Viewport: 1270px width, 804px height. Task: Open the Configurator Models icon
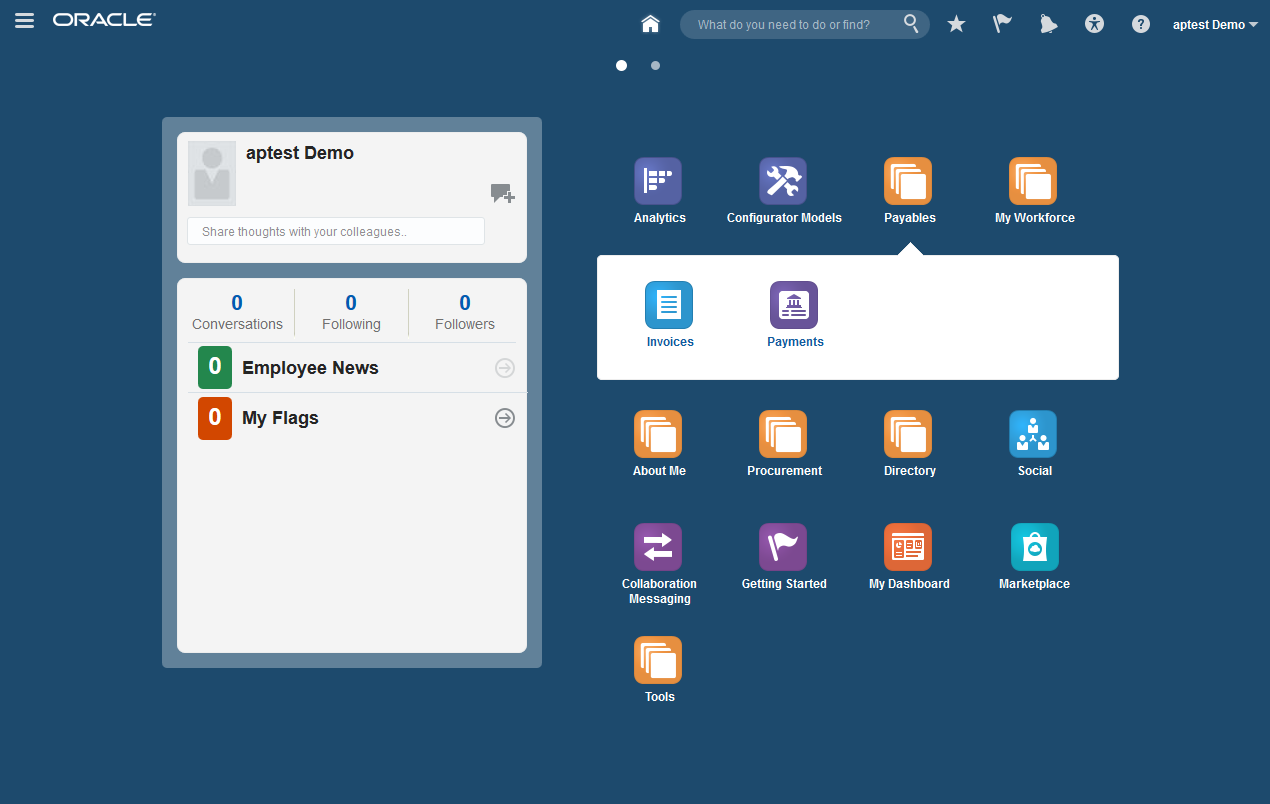point(783,181)
